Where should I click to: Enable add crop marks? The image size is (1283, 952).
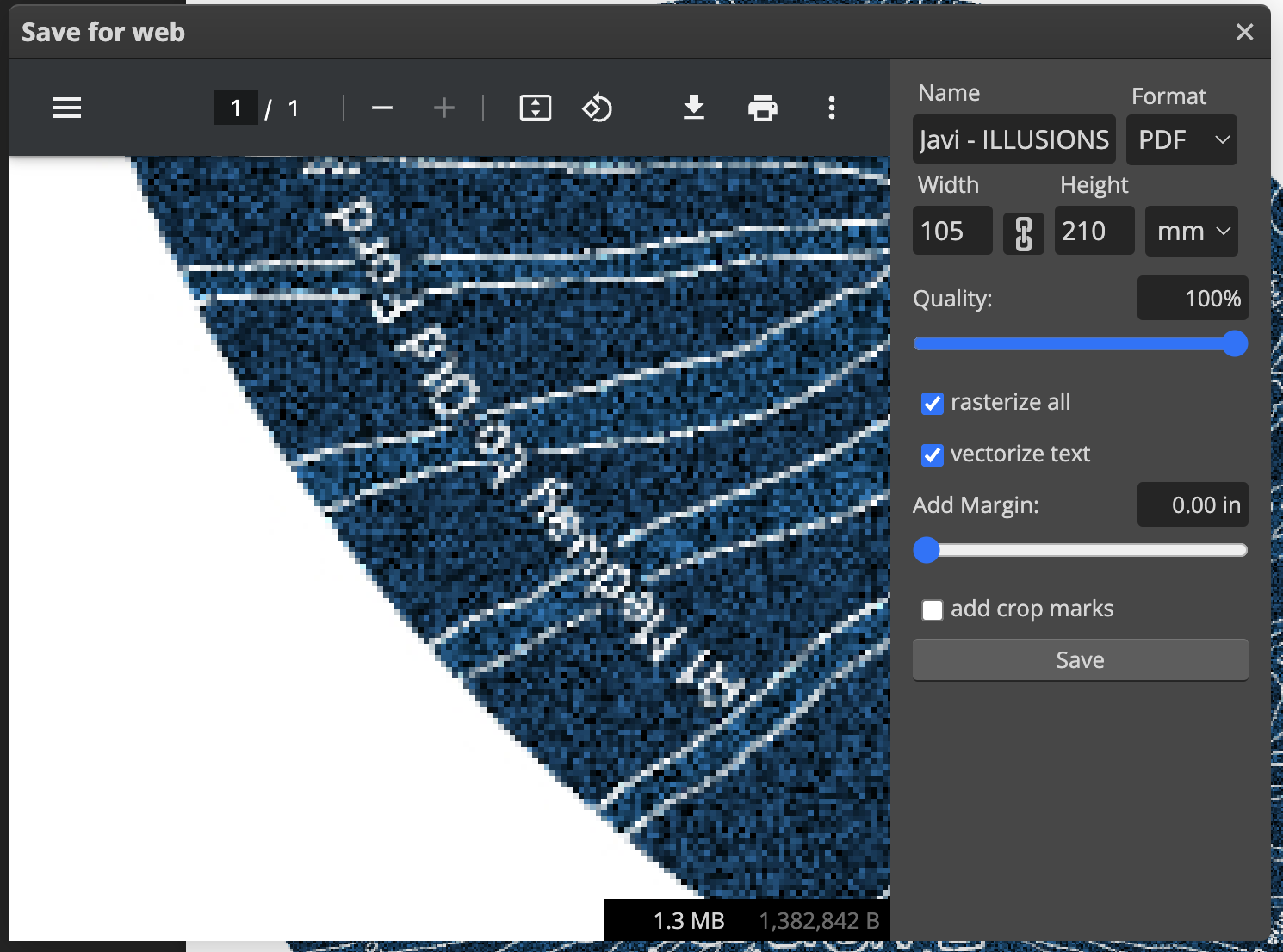pyautogui.click(x=932, y=609)
